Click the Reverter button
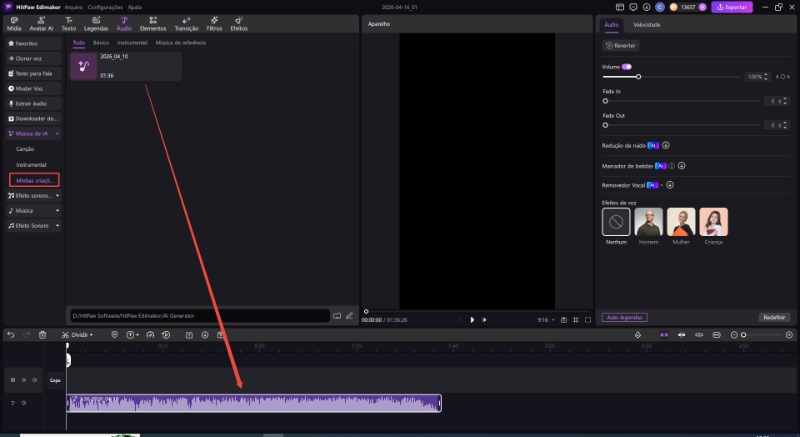This screenshot has width=800, height=437. click(x=620, y=45)
